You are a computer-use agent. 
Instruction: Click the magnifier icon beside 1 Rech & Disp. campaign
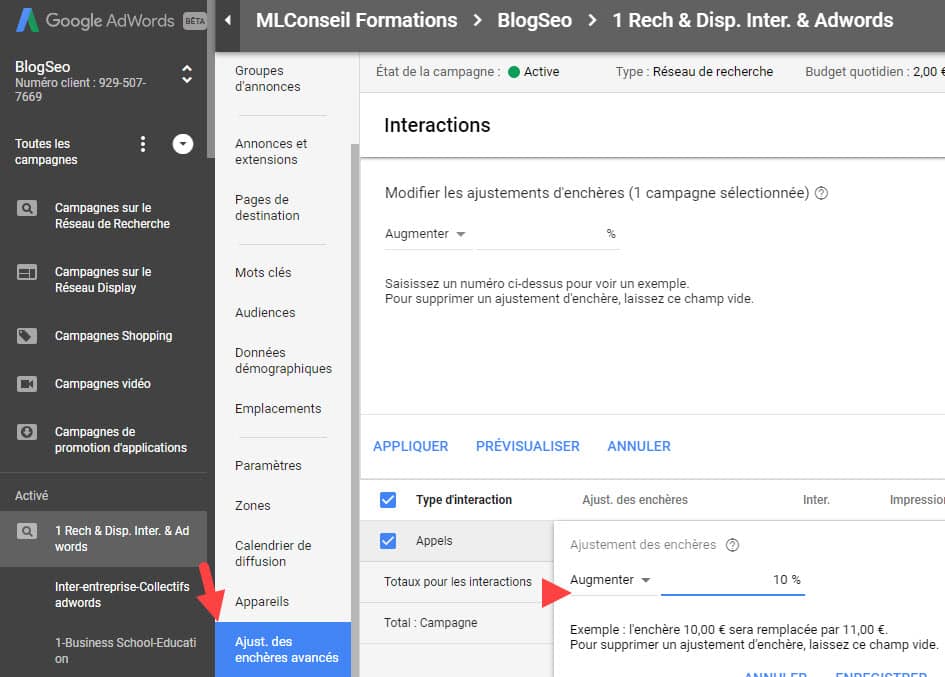[27, 531]
